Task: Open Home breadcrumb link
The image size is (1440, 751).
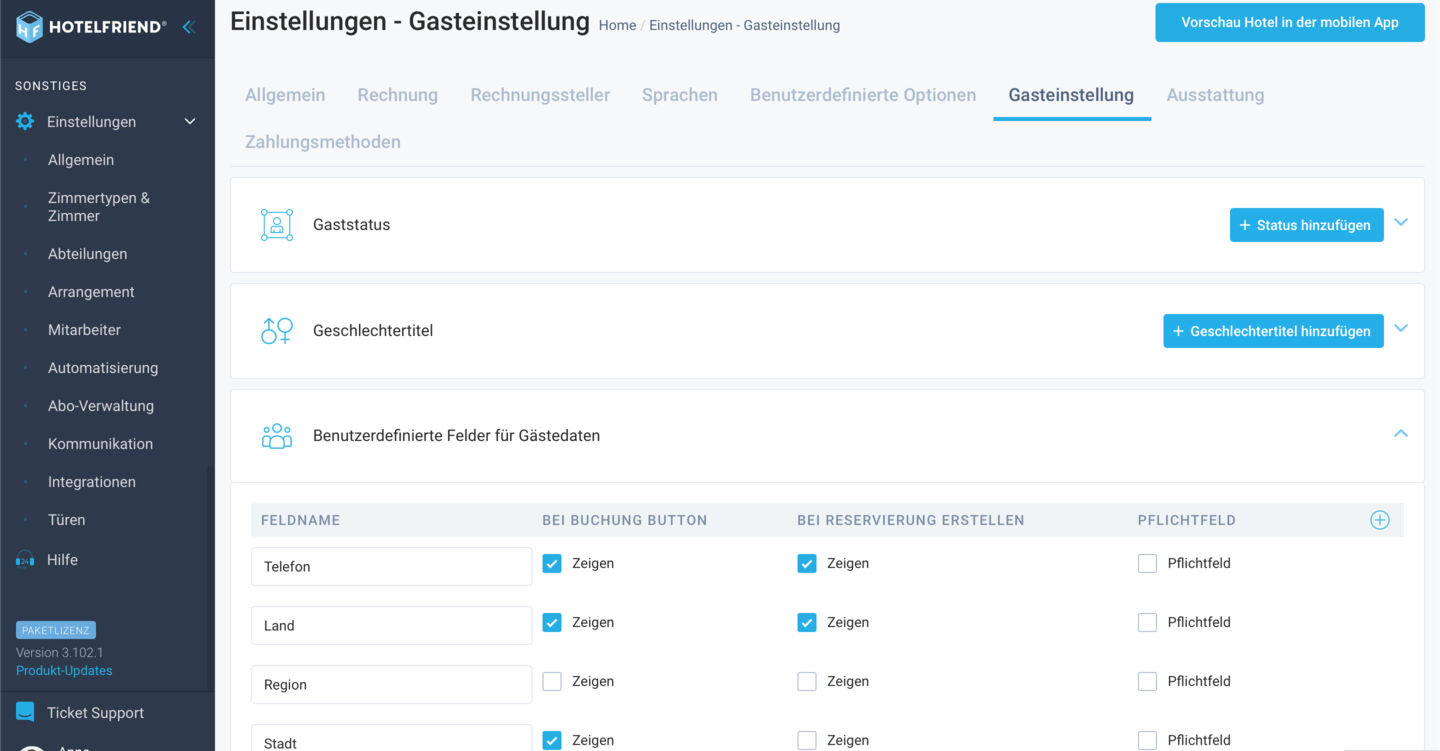Action: click(617, 25)
